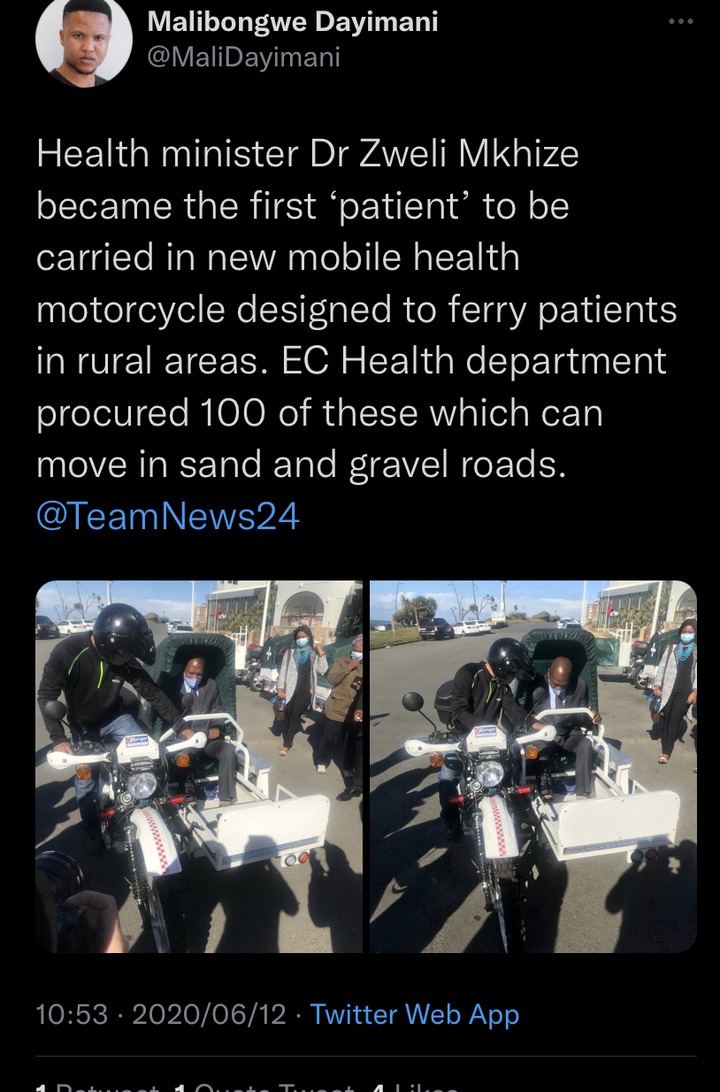Click the motorcycle headlight in the left photo
This screenshot has width=720, height=1092.
pos(141,786)
